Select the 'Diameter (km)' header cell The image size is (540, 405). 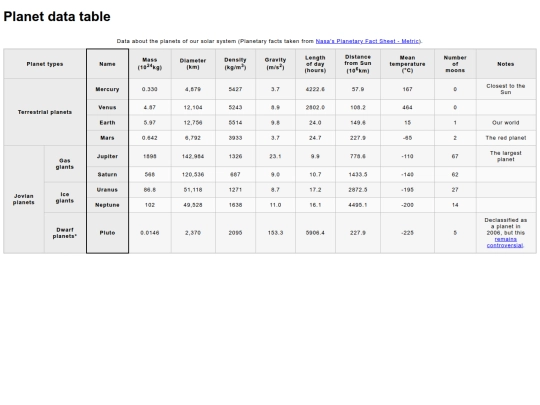pos(193,64)
